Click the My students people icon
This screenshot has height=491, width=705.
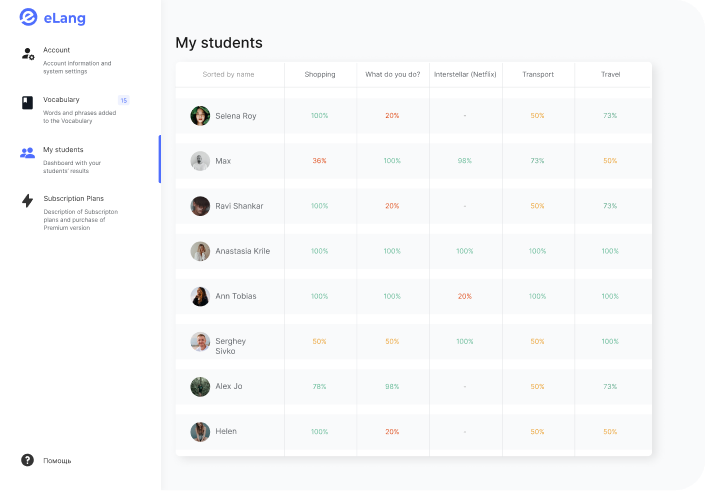click(x=28, y=153)
